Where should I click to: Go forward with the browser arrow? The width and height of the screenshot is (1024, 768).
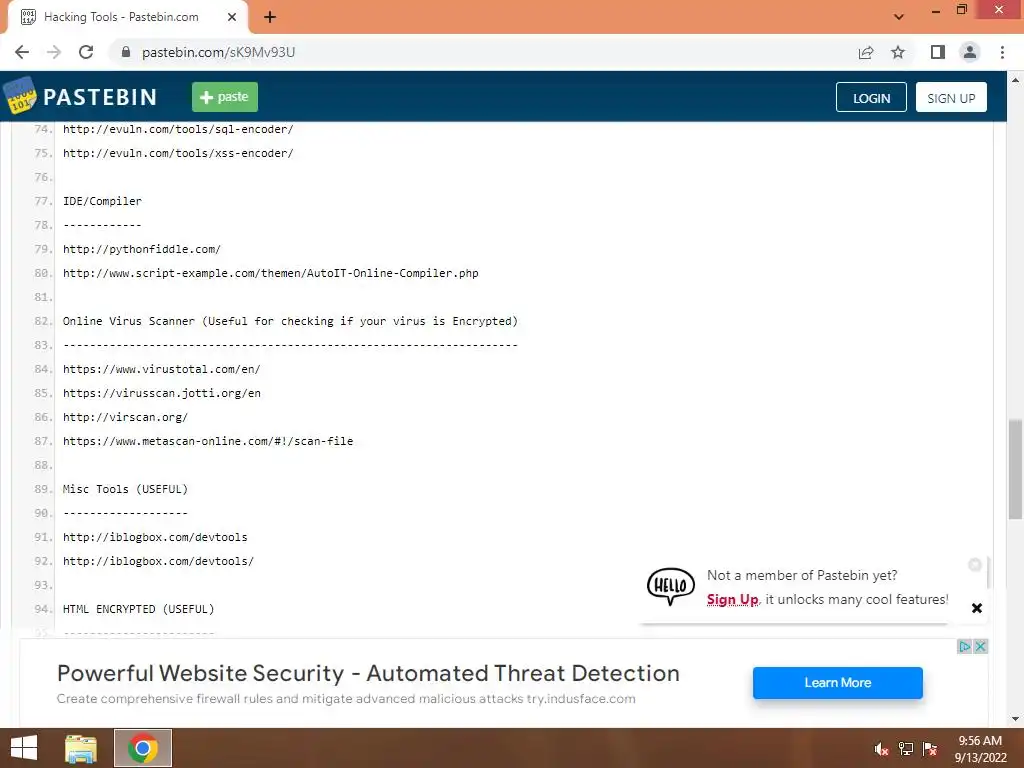click(x=54, y=52)
